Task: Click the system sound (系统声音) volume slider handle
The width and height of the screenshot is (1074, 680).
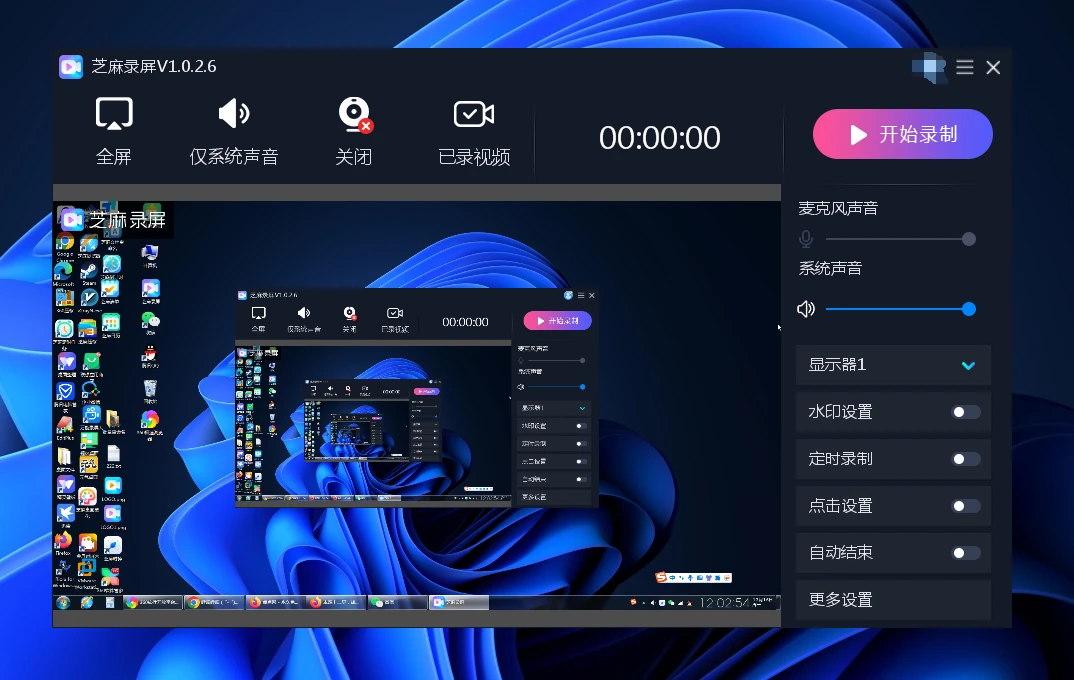Action: click(968, 309)
